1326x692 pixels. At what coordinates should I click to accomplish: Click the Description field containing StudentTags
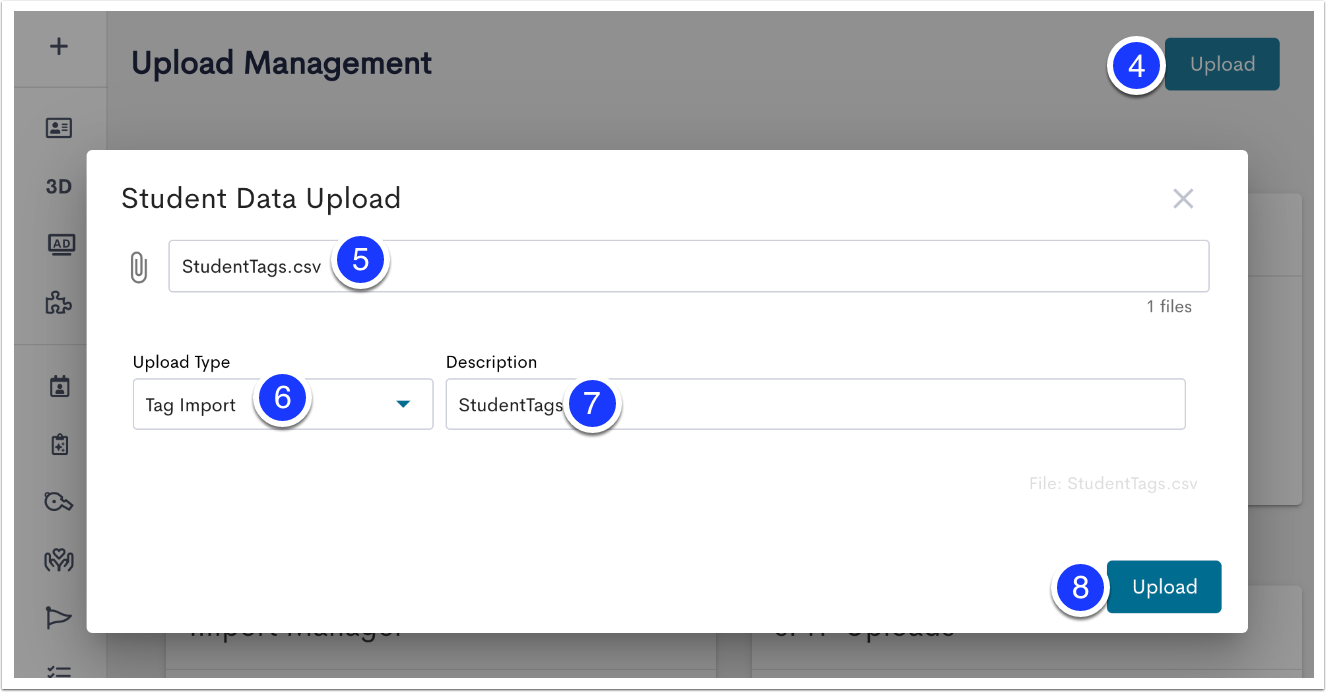815,404
